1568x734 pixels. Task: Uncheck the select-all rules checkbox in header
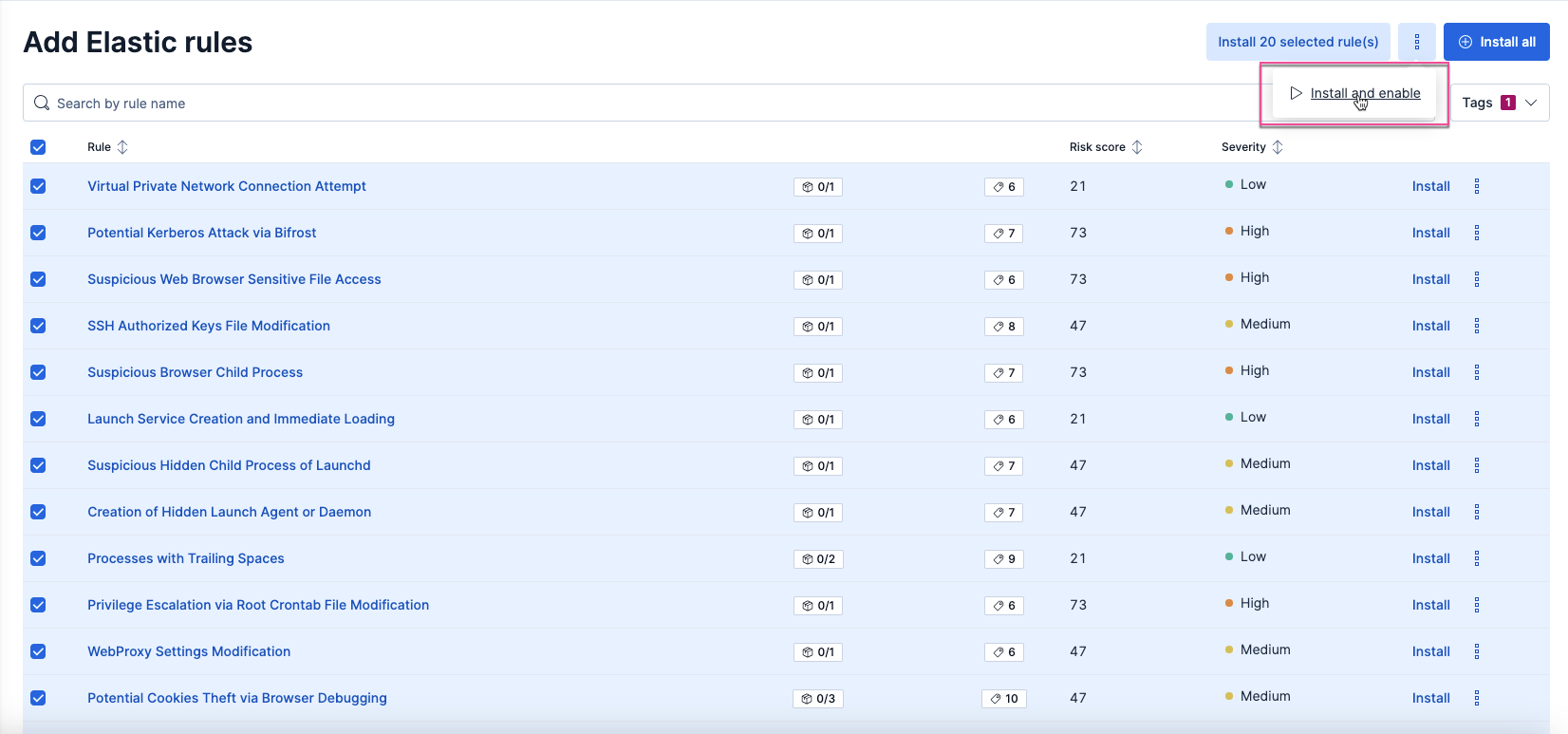click(x=38, y=147)
